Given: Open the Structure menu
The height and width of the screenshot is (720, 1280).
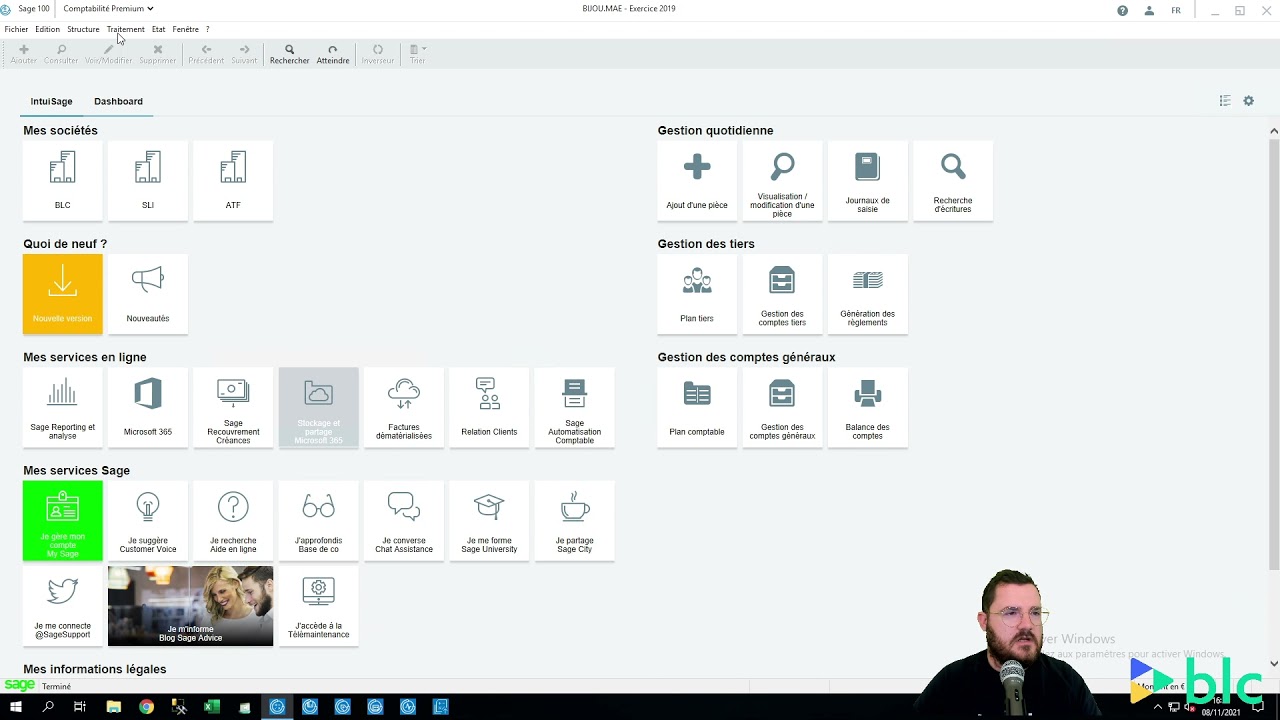Looking at the screenshot, I should (x=83, y=29).
